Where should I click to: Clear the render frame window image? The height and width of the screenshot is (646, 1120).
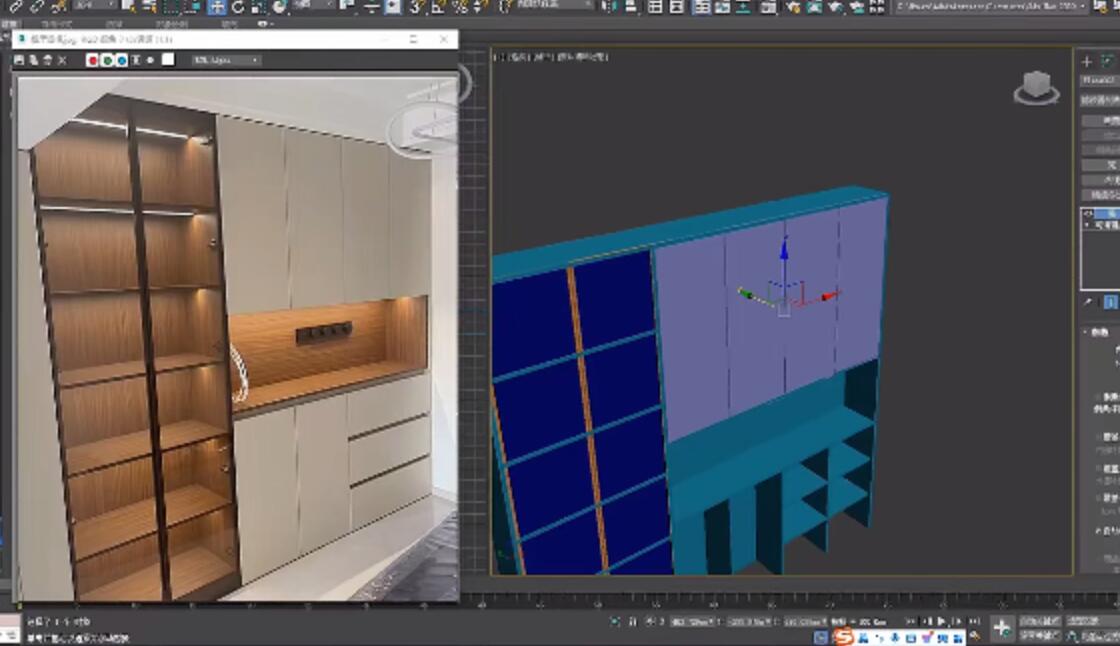pos(63,60)
